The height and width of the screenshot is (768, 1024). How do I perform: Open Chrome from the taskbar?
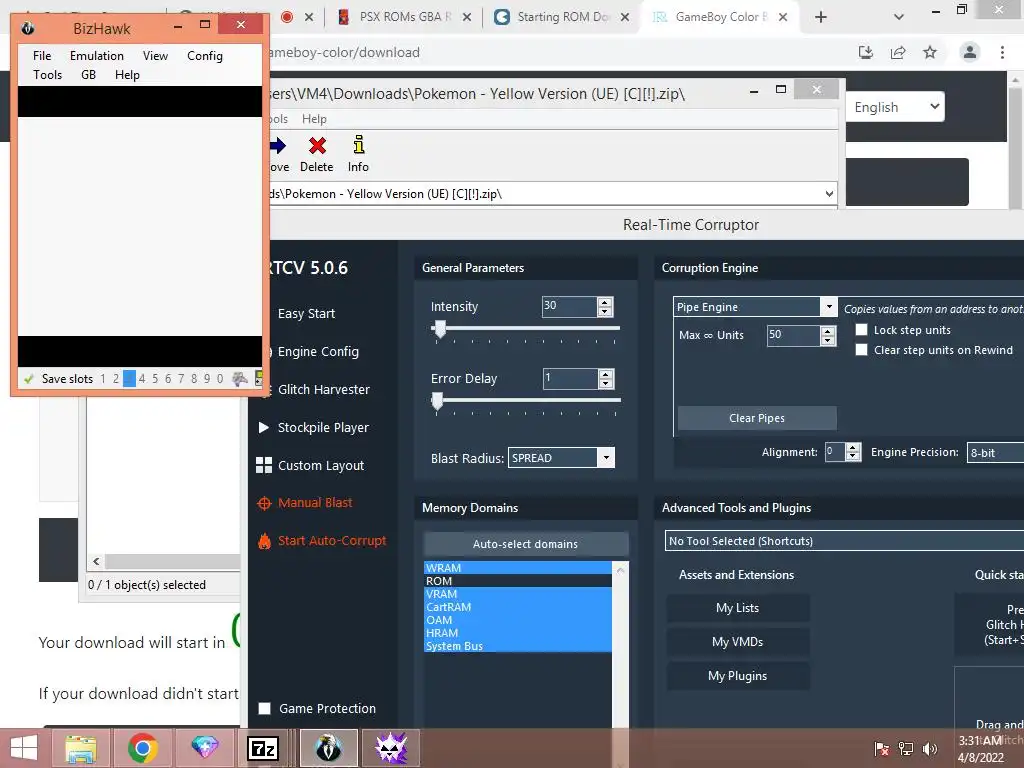[142, 748]
